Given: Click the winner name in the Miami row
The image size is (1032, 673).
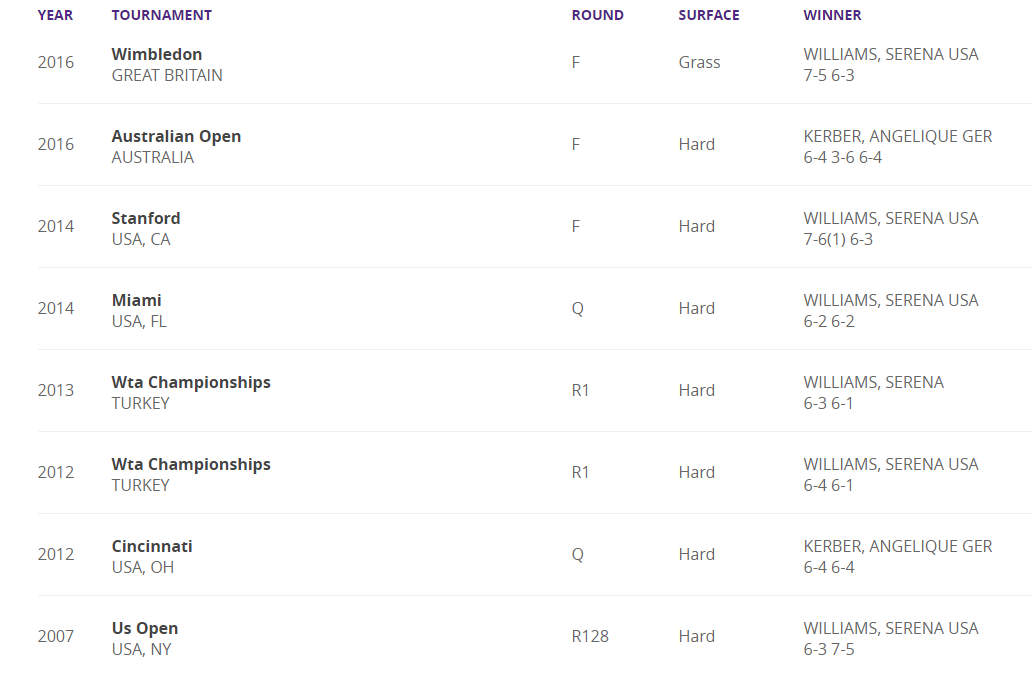Looking at the screenshot, I should [891, 300].
